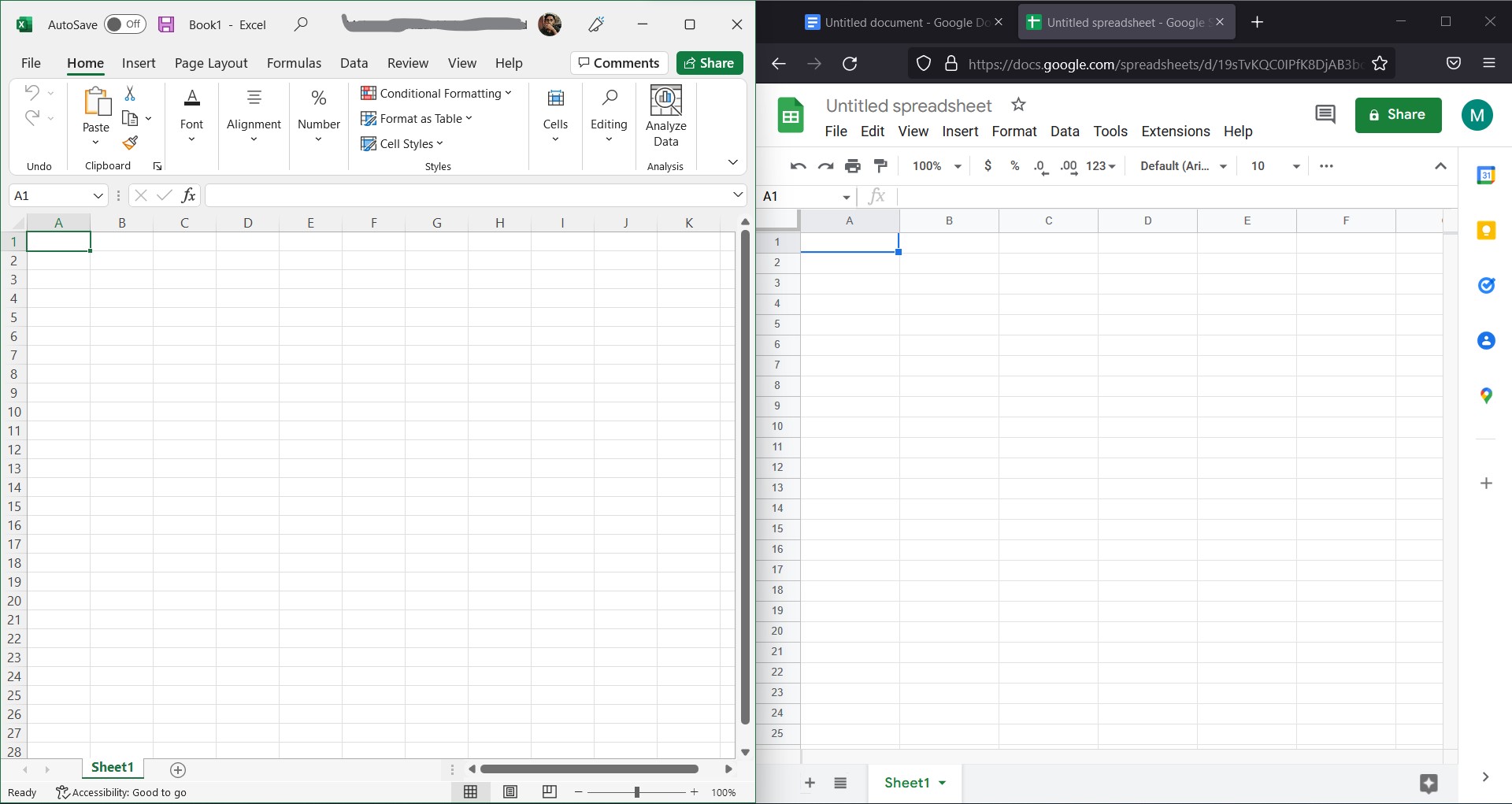Open a new browser tab

pos(1258,22)
